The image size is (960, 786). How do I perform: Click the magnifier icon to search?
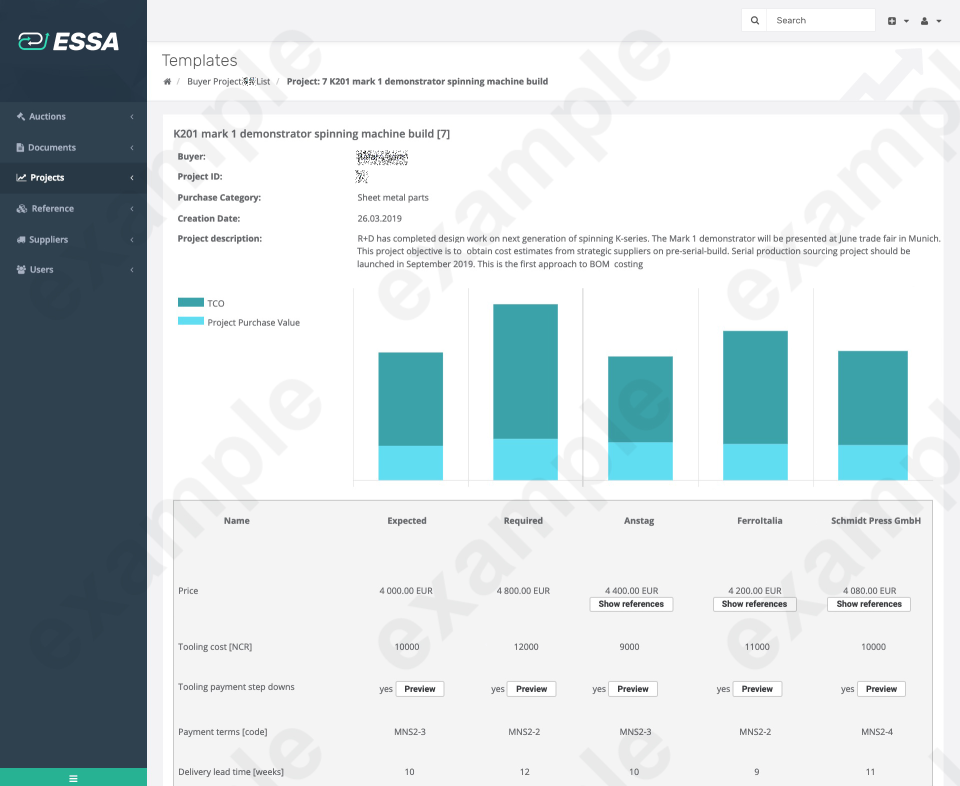[754, 19]
